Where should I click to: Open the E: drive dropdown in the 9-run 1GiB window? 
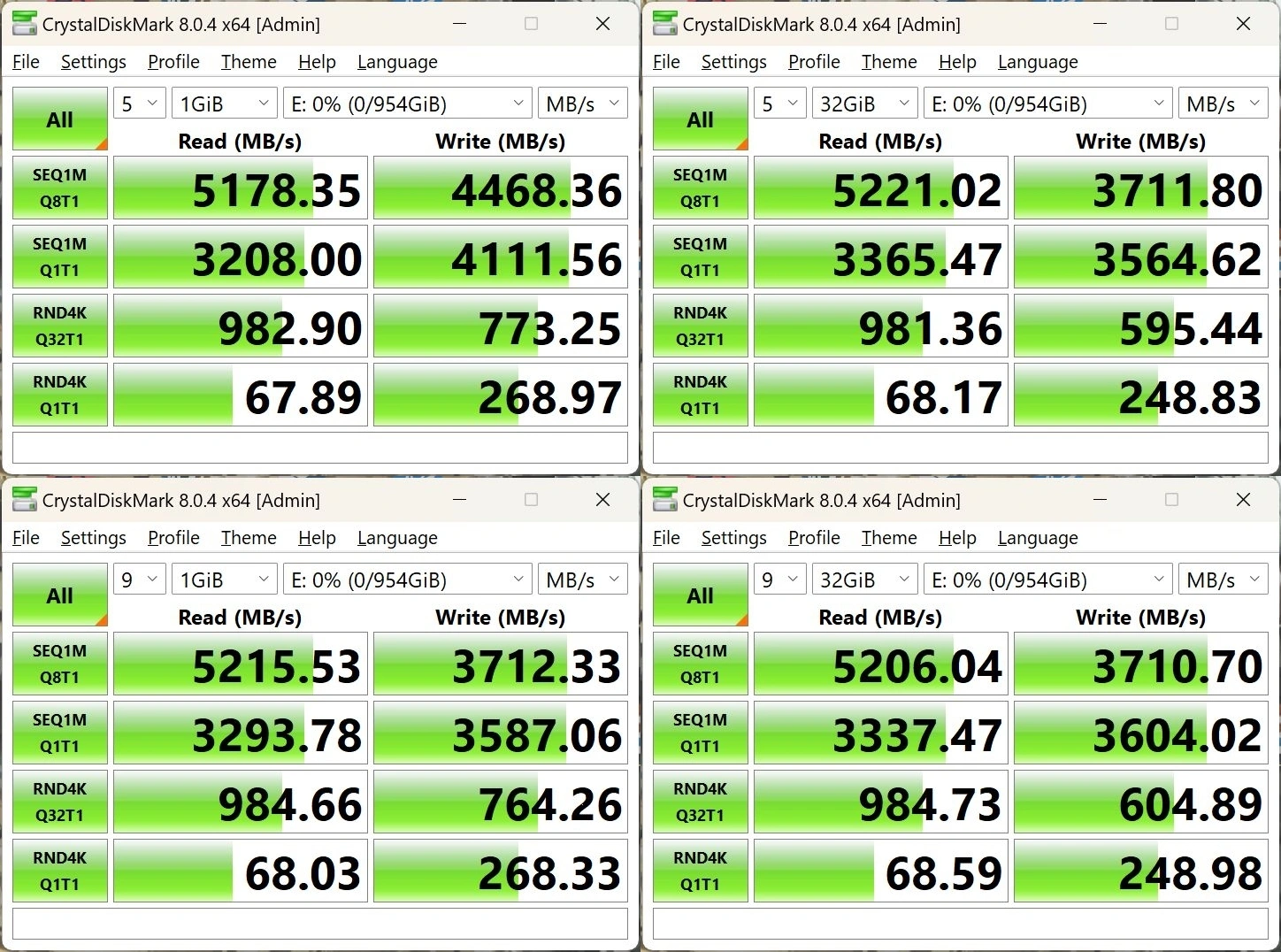[408, 580]
